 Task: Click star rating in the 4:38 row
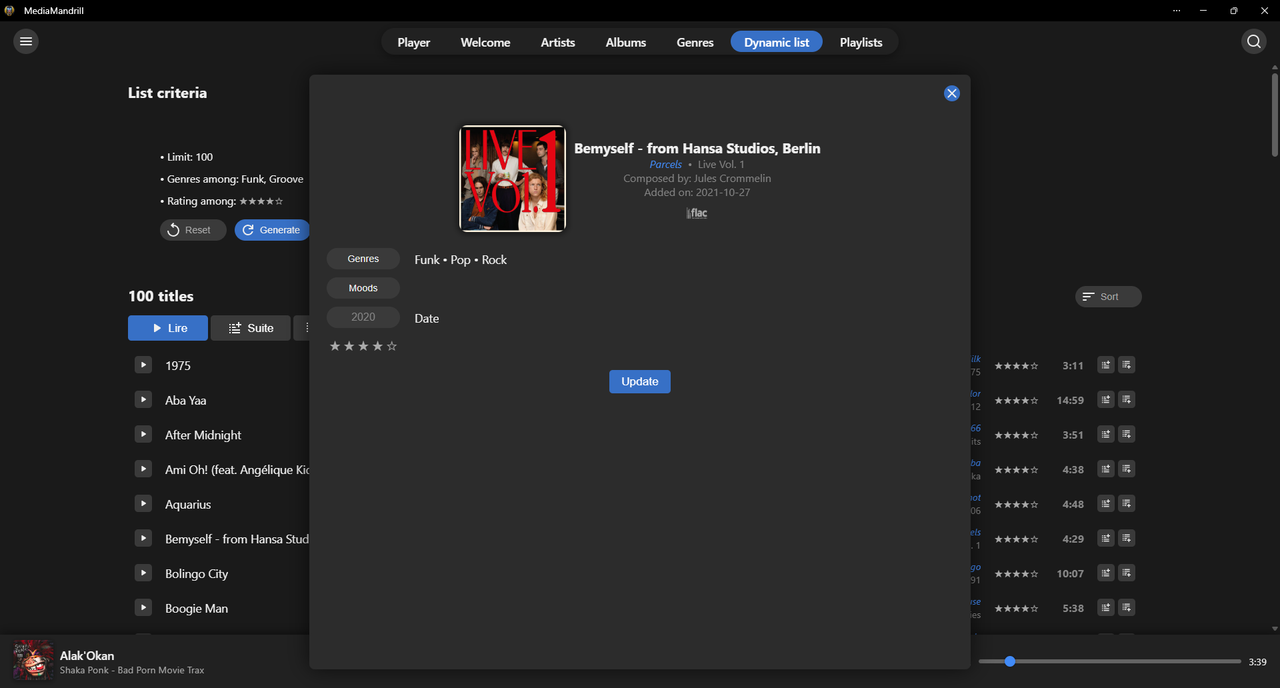click(x=1016, y=470)
